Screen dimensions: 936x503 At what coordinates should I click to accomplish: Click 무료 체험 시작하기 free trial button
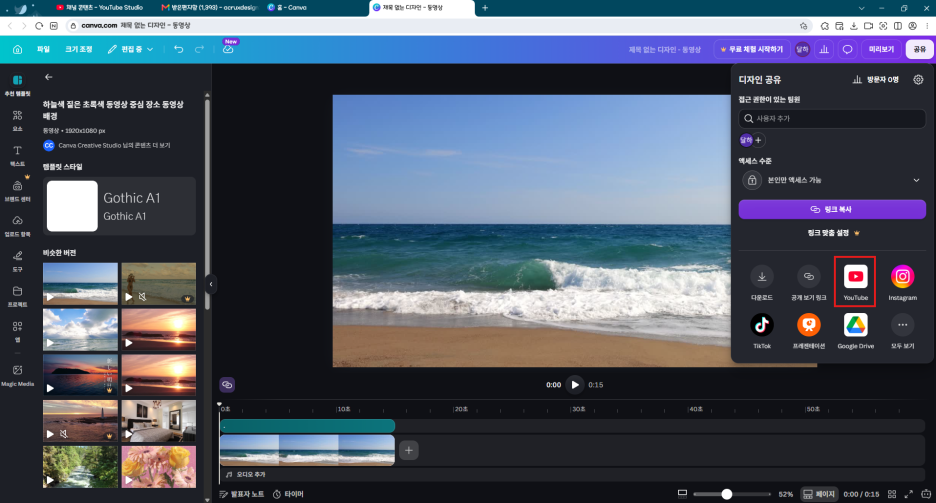(752, 50)
